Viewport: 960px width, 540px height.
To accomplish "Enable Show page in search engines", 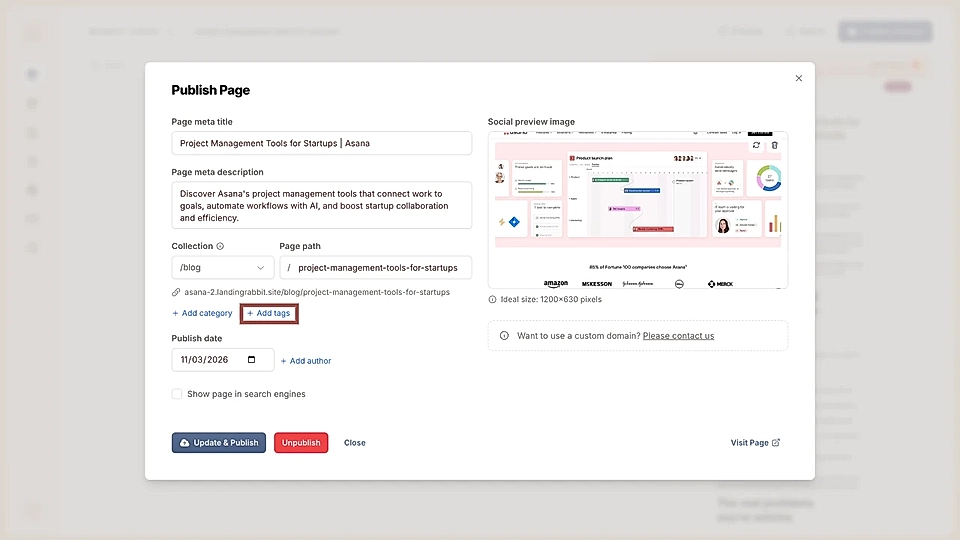I will pos(177,394).
